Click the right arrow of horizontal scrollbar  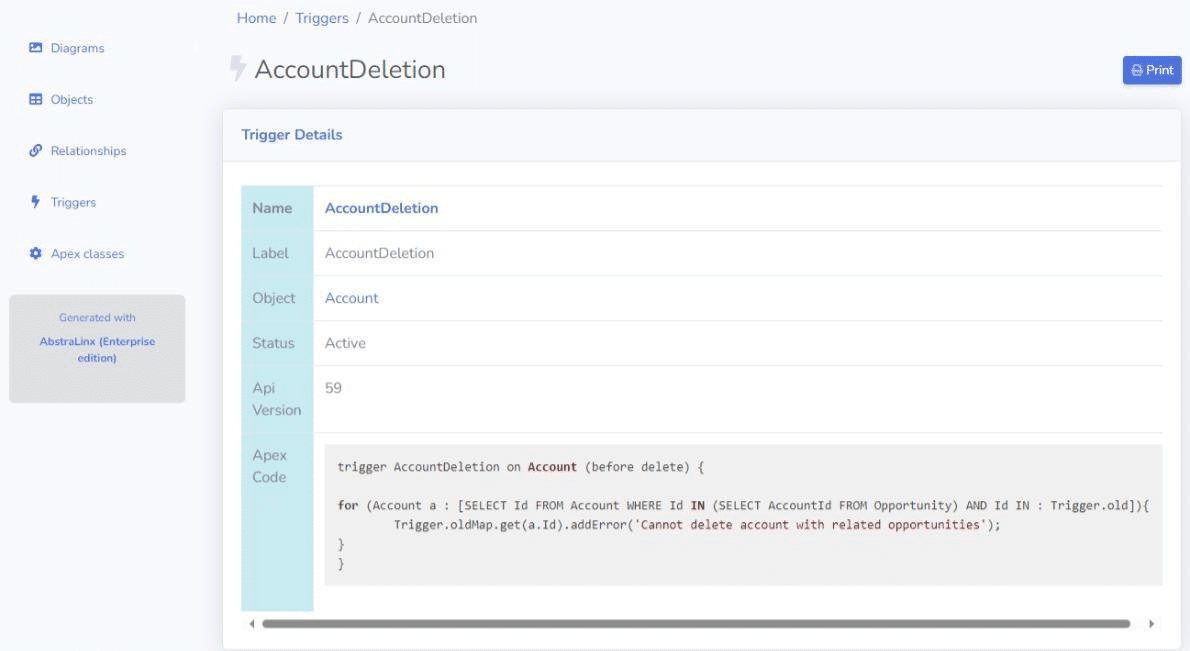pos(1151,623)
